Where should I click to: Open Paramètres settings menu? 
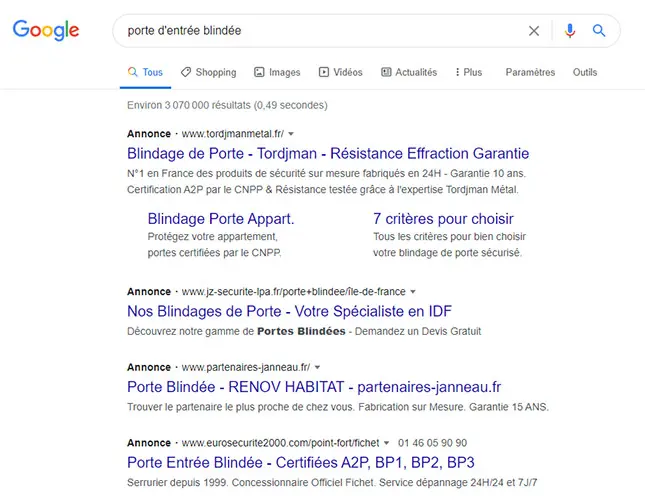(x=530, y=72)
